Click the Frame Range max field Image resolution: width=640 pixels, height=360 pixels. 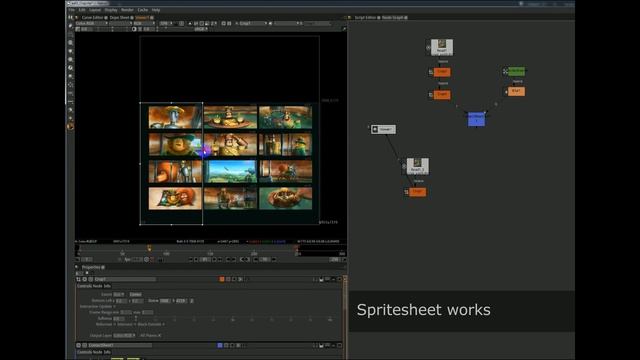[147, 312]
